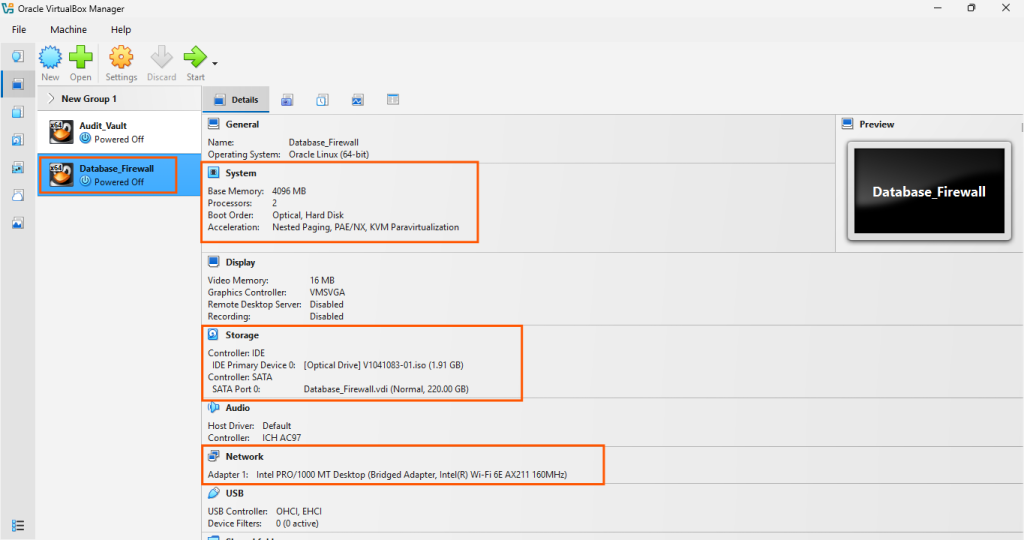This screenshot has height=540, width=1024.
Task: Open USB settings via section heading
Action: click(x=234, y=493)
